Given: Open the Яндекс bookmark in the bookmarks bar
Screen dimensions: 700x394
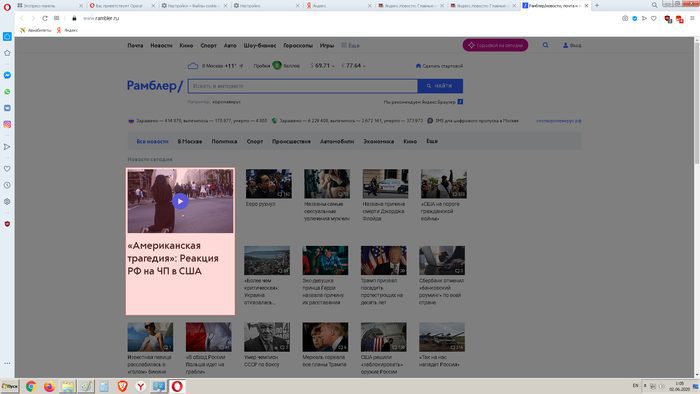Looking at the screenshot, I should [67, 30].
